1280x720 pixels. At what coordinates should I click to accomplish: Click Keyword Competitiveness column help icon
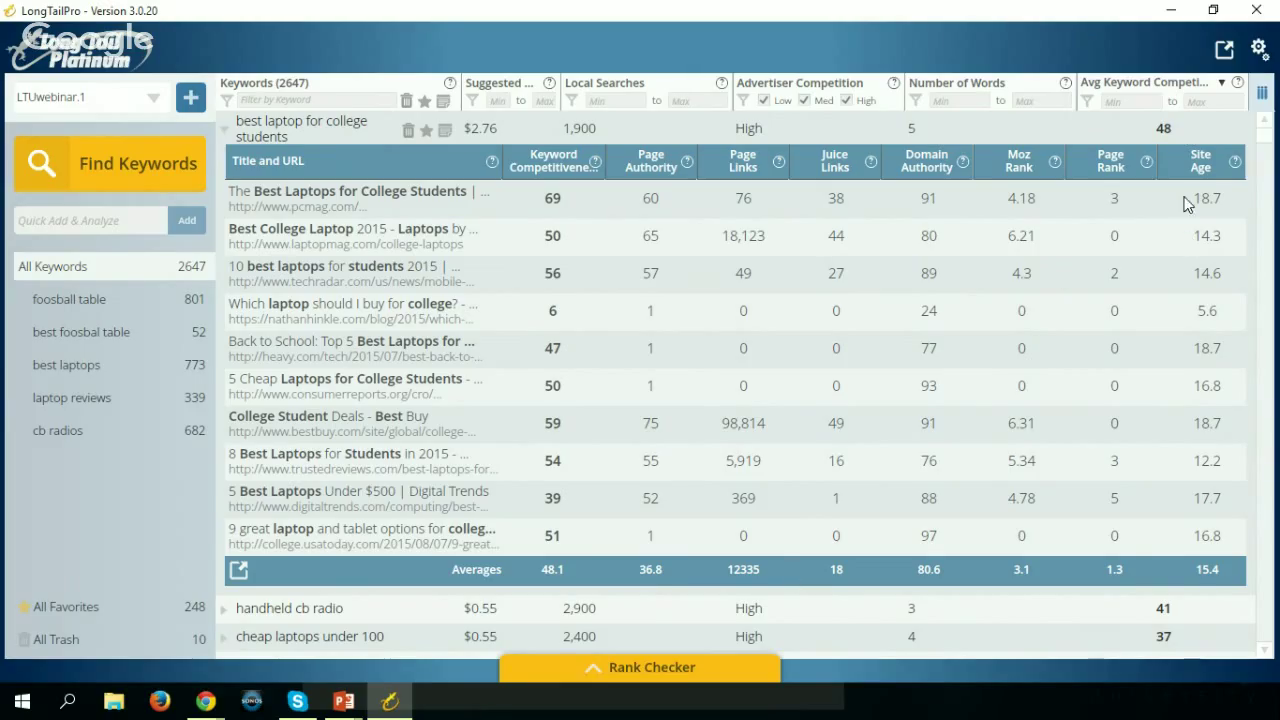point(596,161)
